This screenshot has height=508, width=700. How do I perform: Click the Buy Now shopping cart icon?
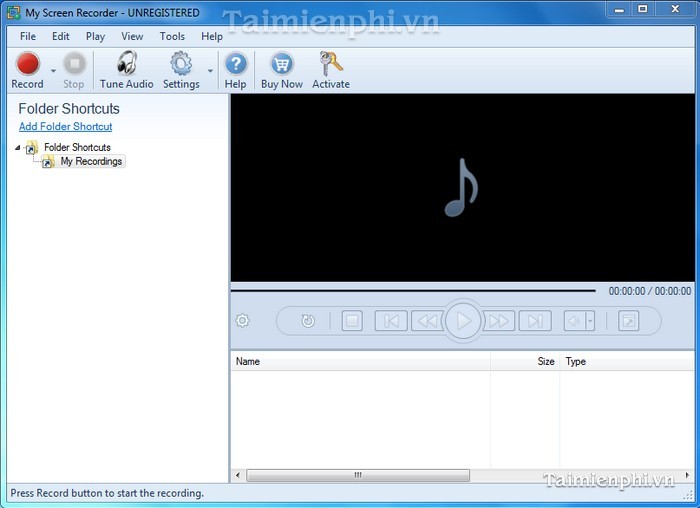click(282, 70)
